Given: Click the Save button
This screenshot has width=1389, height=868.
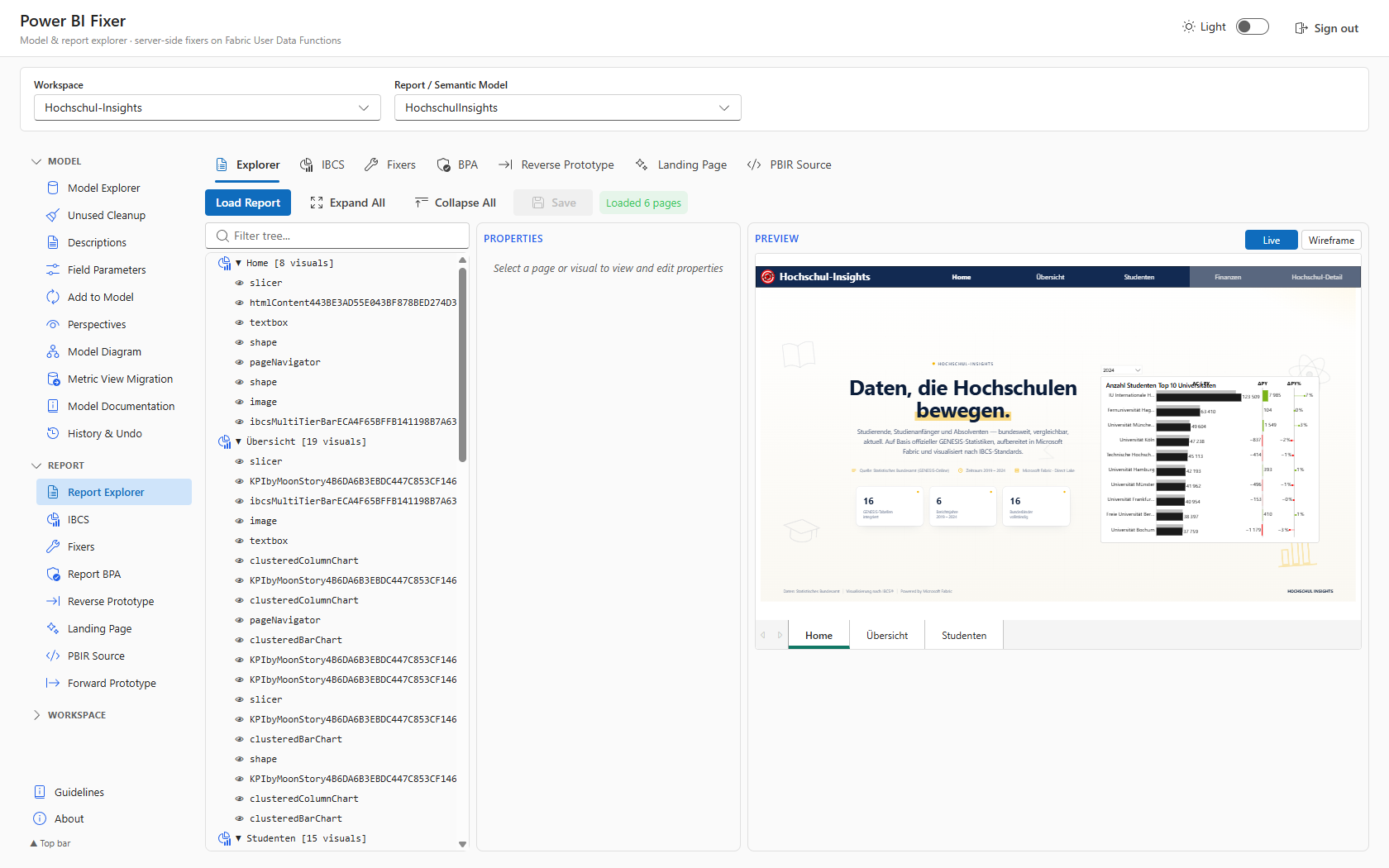Looking at the screenshot, I should pos(553,203).
